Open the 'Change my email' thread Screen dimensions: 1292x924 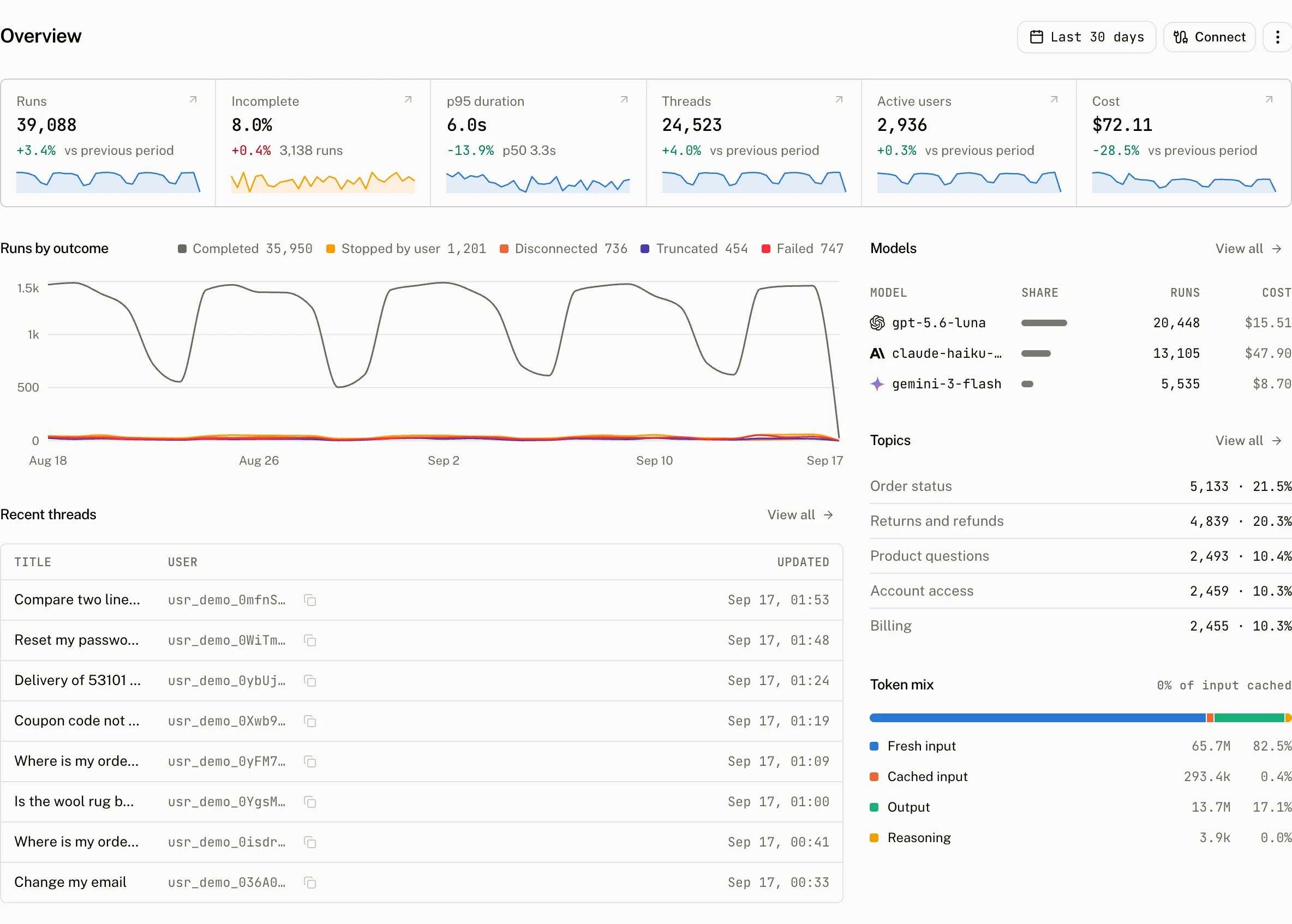pyautogui.click(x=70, y=883)
